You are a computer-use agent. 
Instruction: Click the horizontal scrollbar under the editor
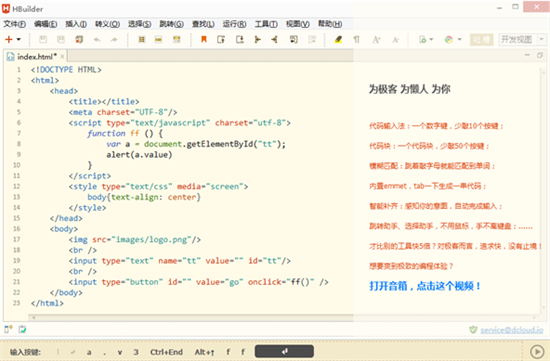click(192, 317)
